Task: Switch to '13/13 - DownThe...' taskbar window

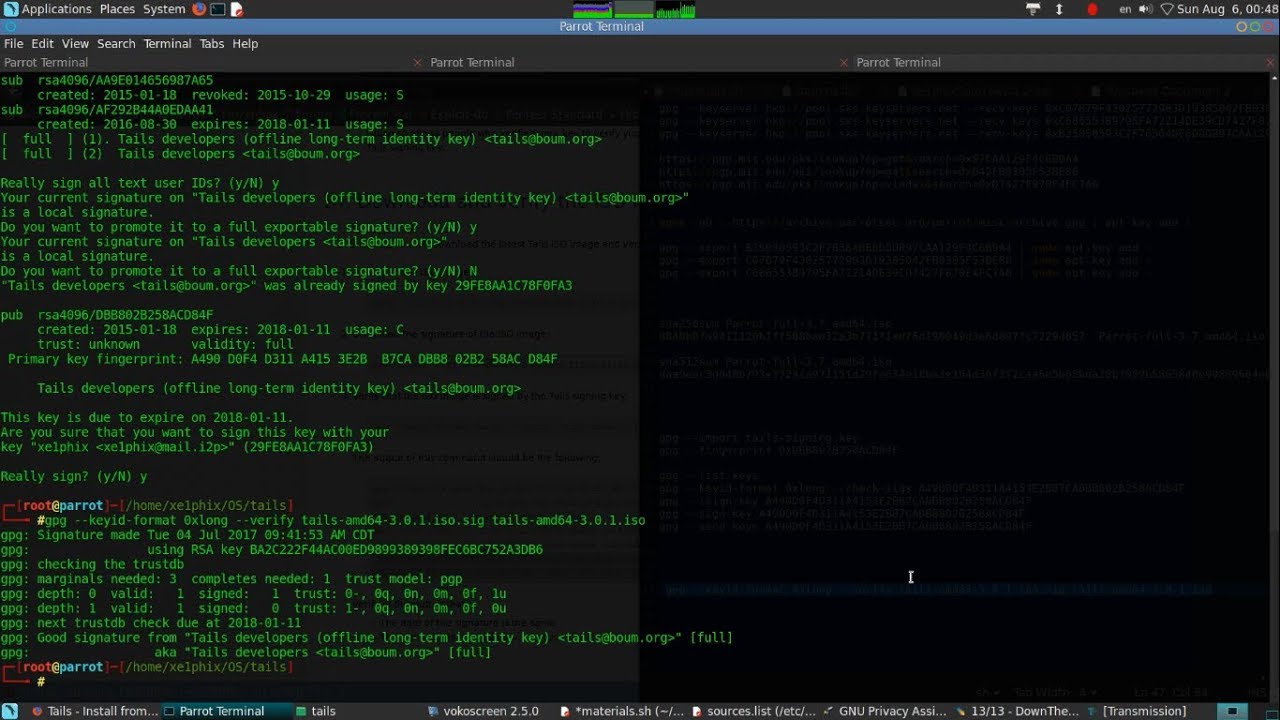Action: (x=1017, y=711)
